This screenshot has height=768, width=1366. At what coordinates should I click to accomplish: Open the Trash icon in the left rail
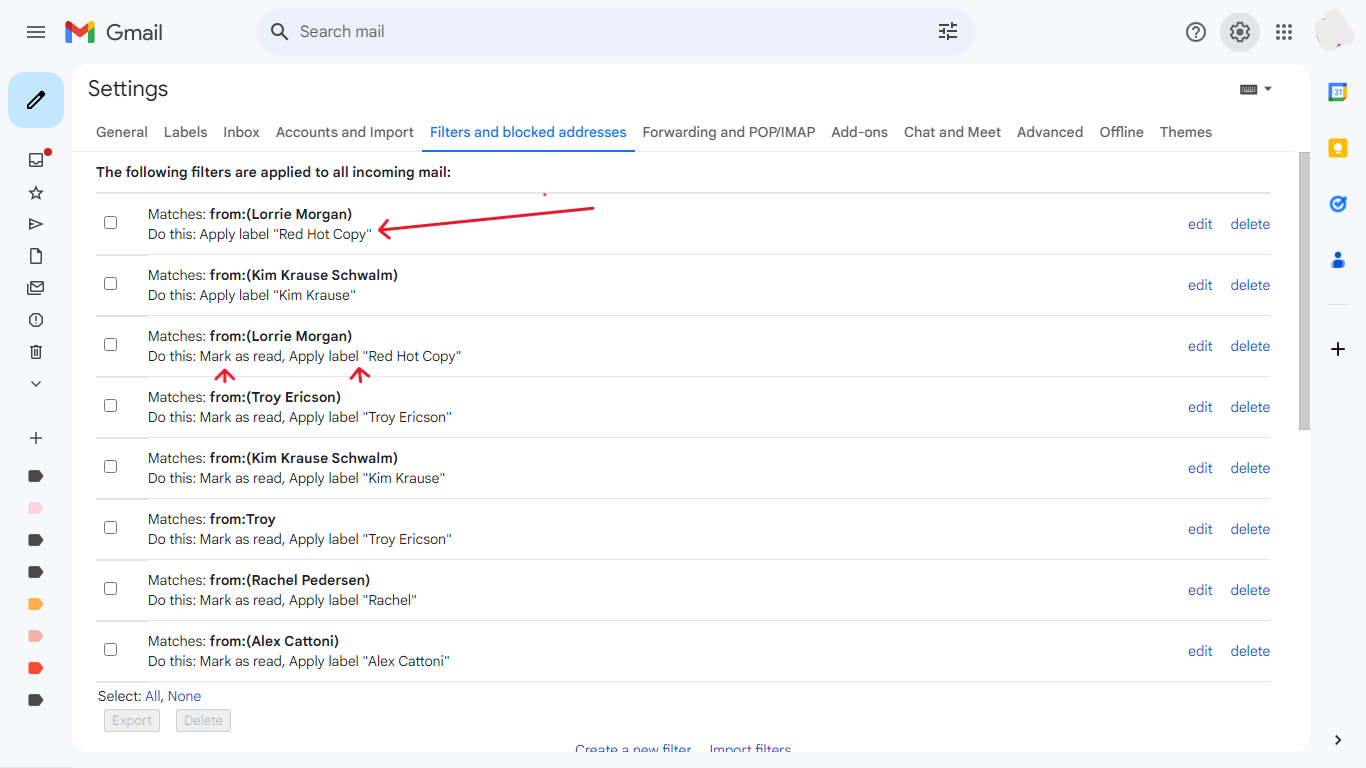pyautogui.click(x=36, y=351)
